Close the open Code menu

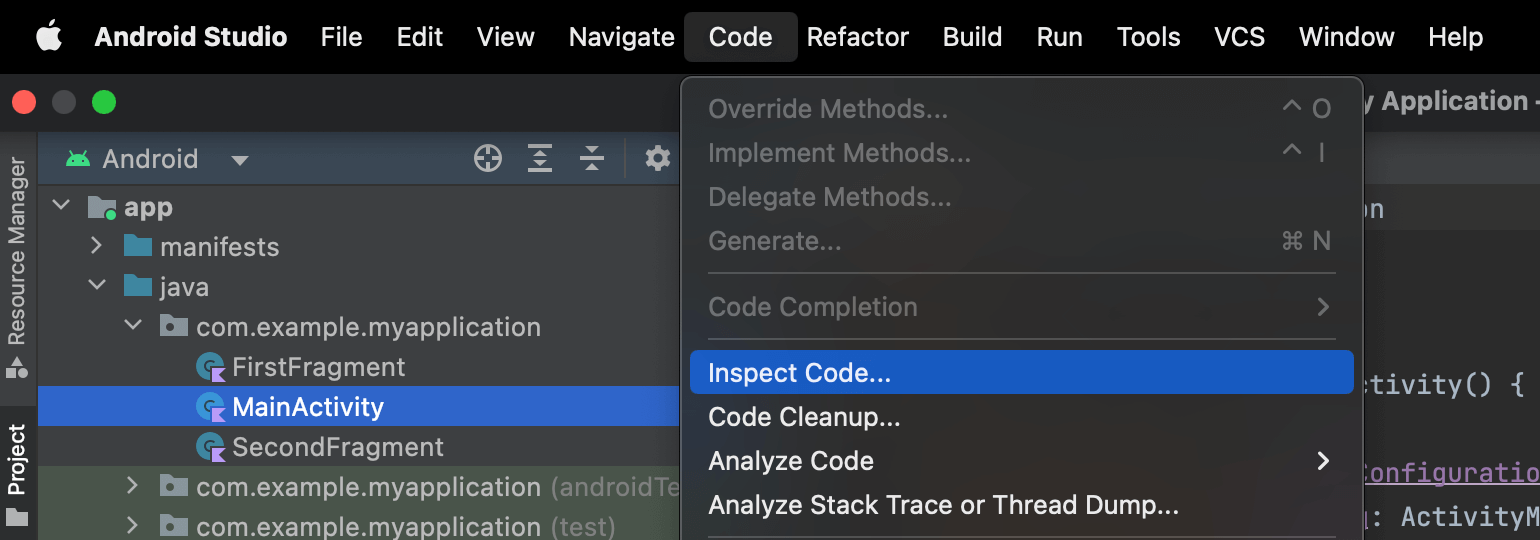point(741,37)
